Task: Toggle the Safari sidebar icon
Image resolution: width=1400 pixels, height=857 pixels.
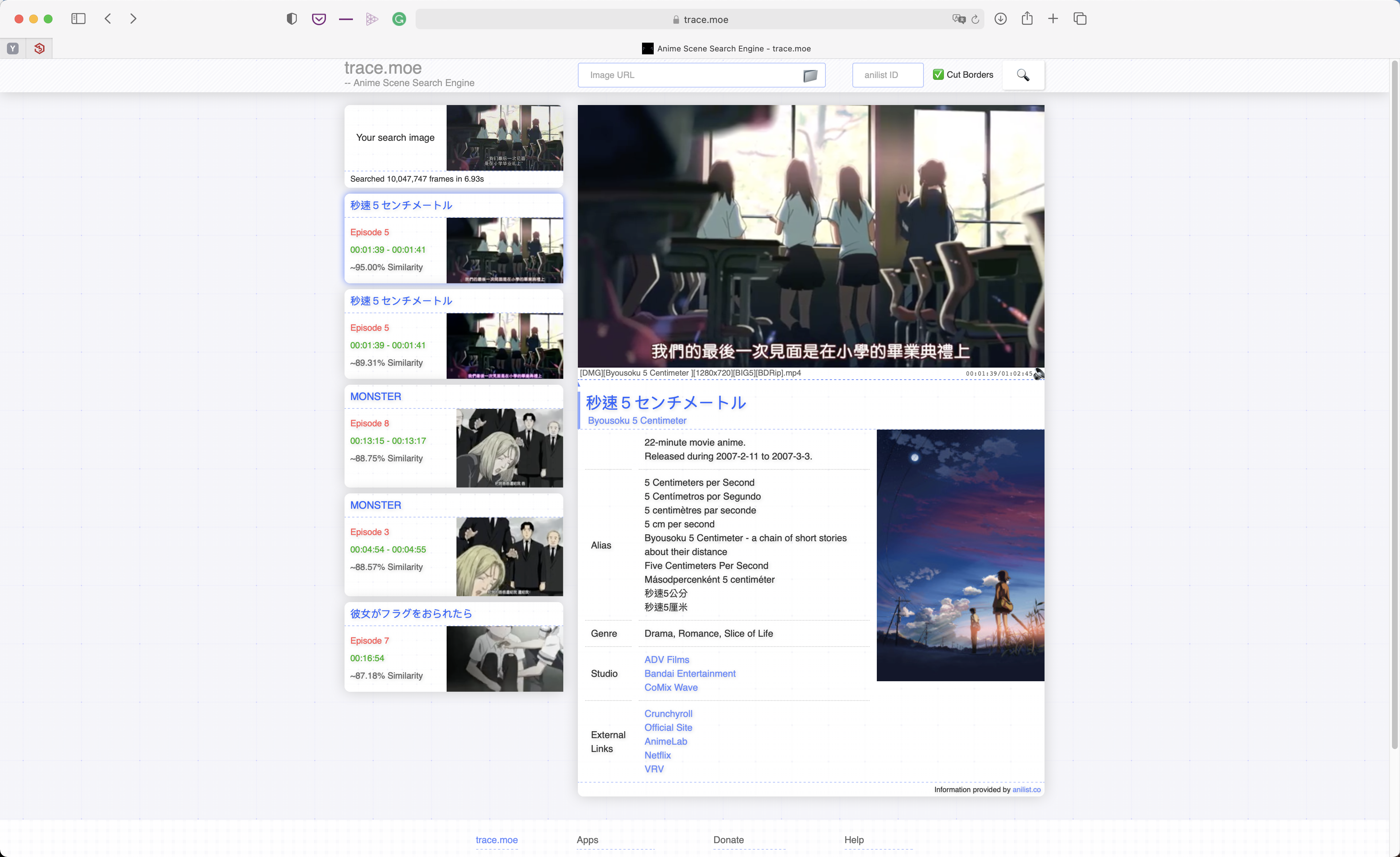Action: click(78, 19)
